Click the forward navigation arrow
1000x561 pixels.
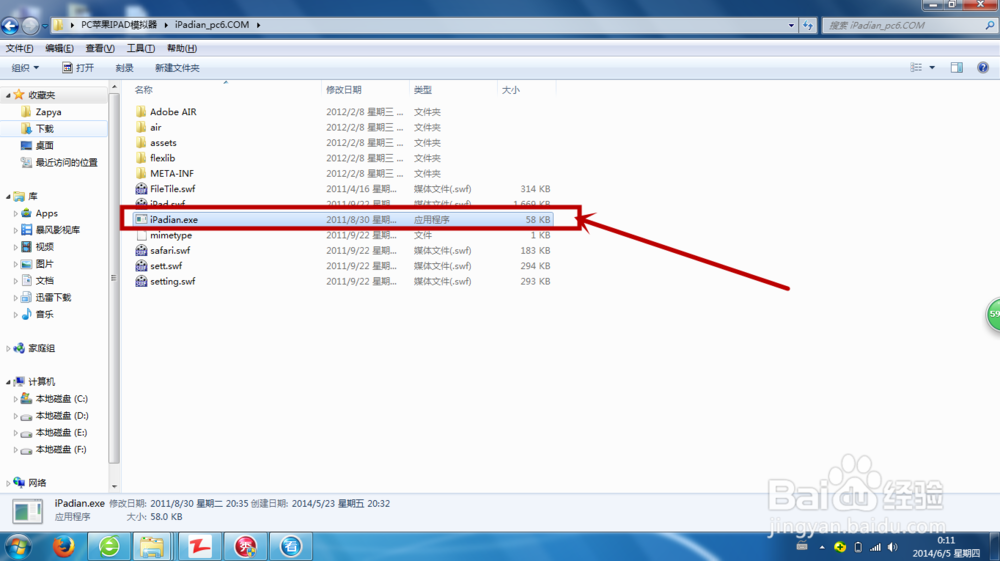[30, 26]
